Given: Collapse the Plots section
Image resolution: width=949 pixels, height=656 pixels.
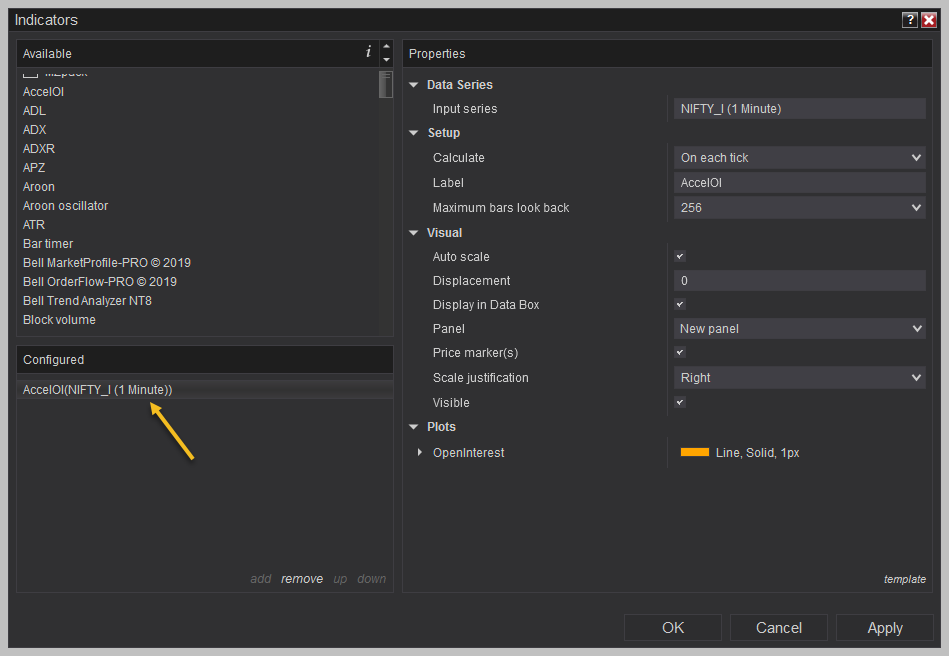Looking at the screenshot, I should click(x=414, y=427).
